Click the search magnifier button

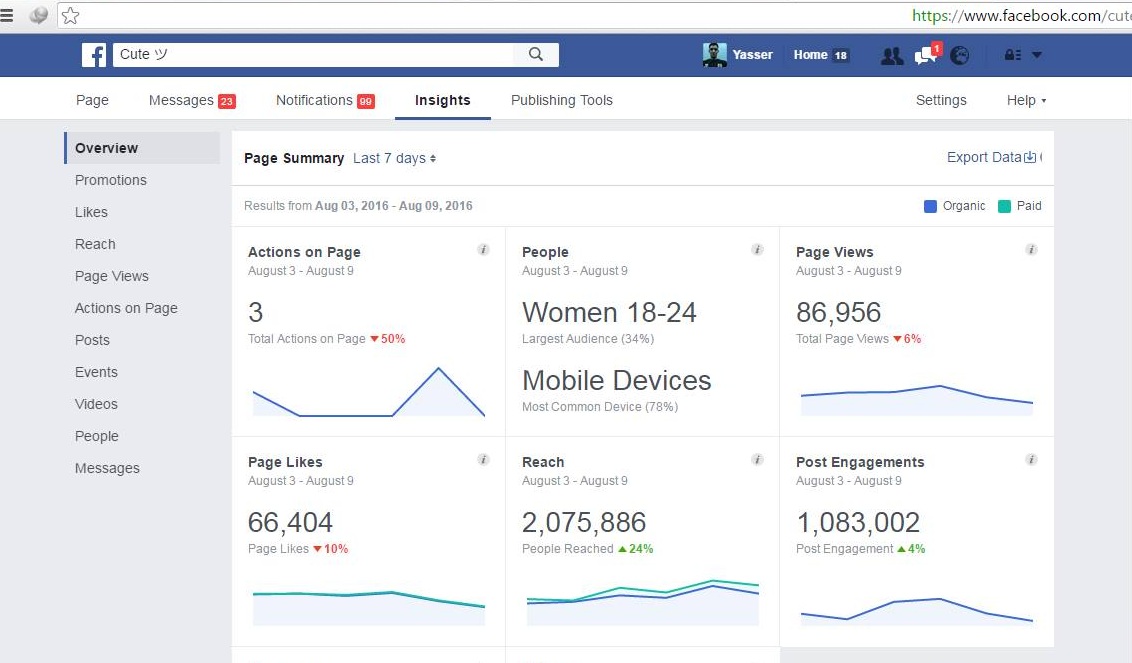tap(536, 54)
